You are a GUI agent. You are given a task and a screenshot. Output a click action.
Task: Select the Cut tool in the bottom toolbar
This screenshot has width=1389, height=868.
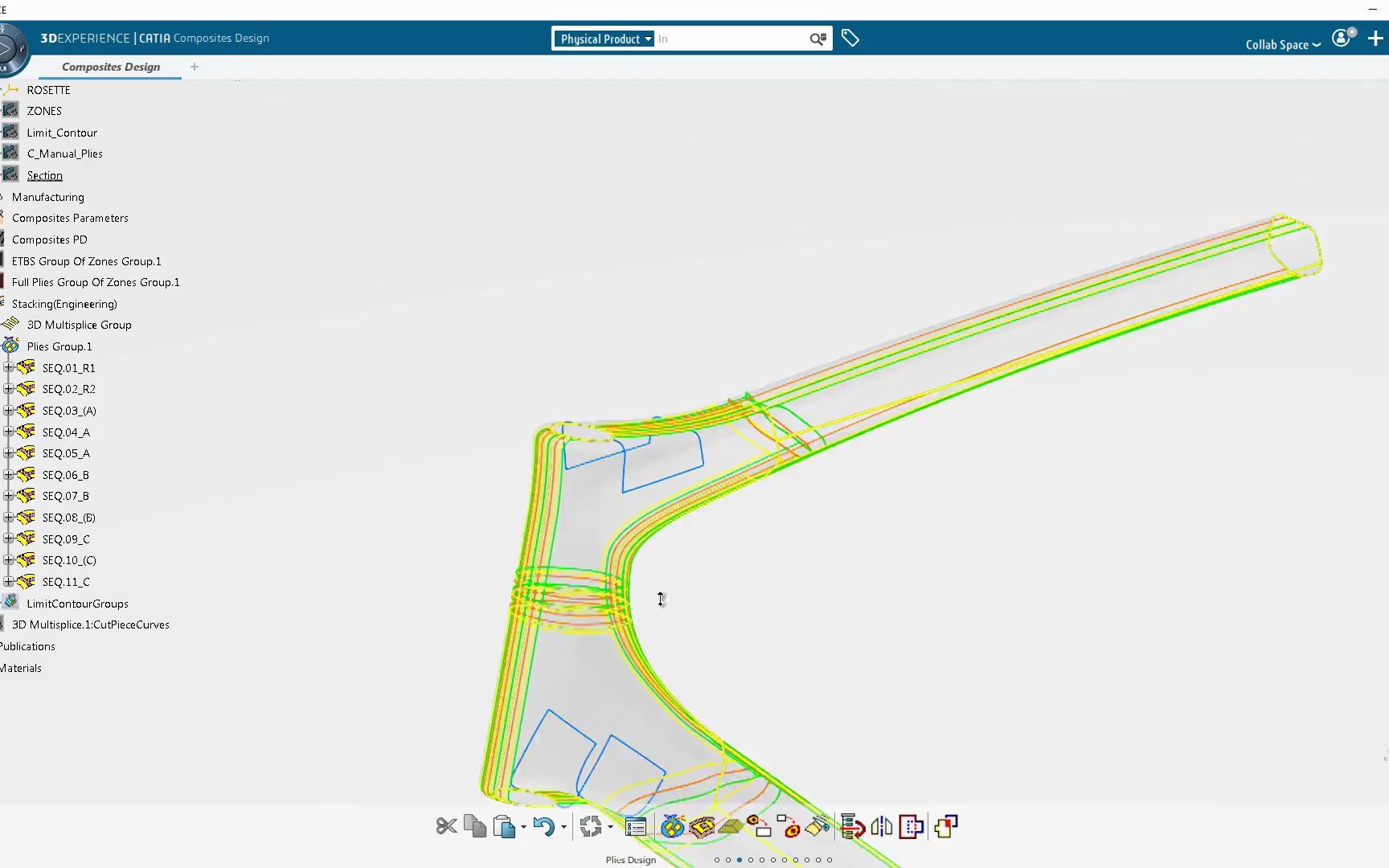point(446,826)
